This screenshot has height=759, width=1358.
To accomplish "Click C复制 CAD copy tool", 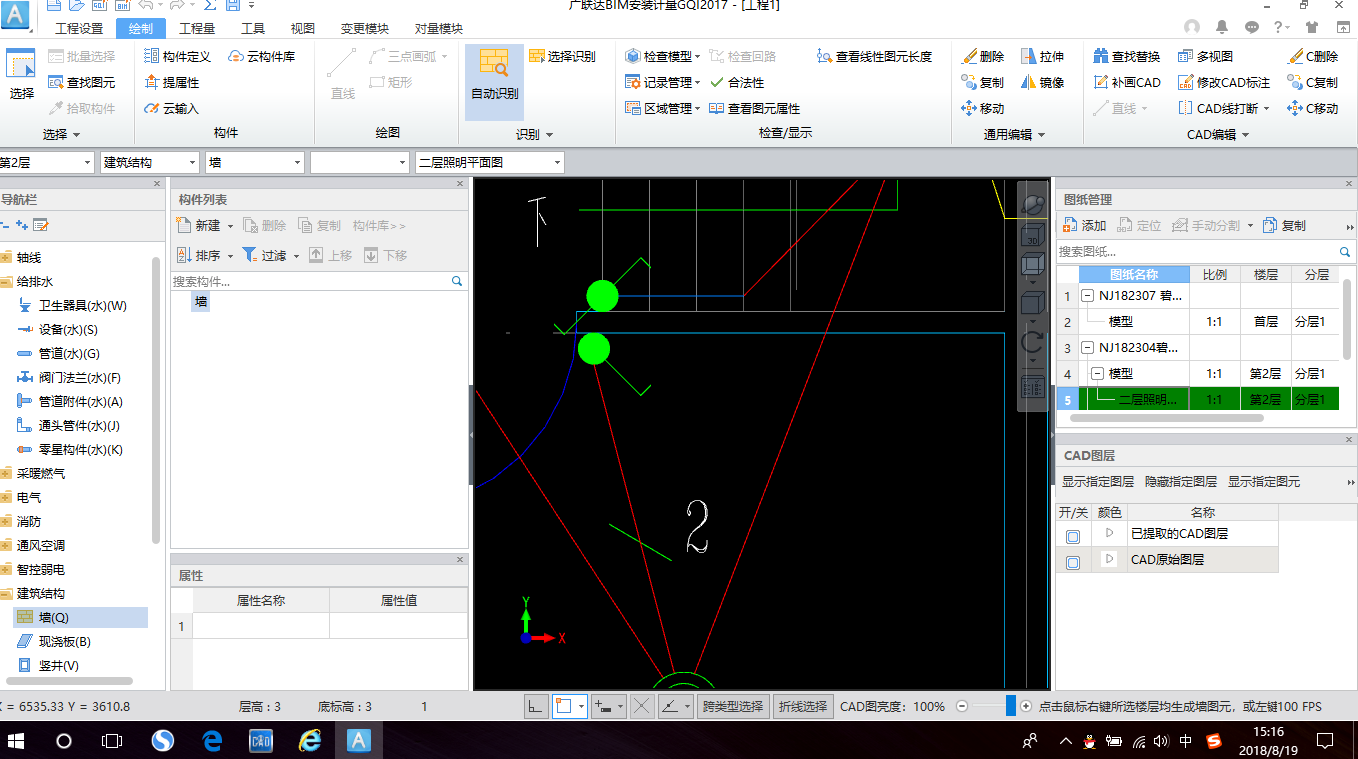I will tap(1313, 82).
